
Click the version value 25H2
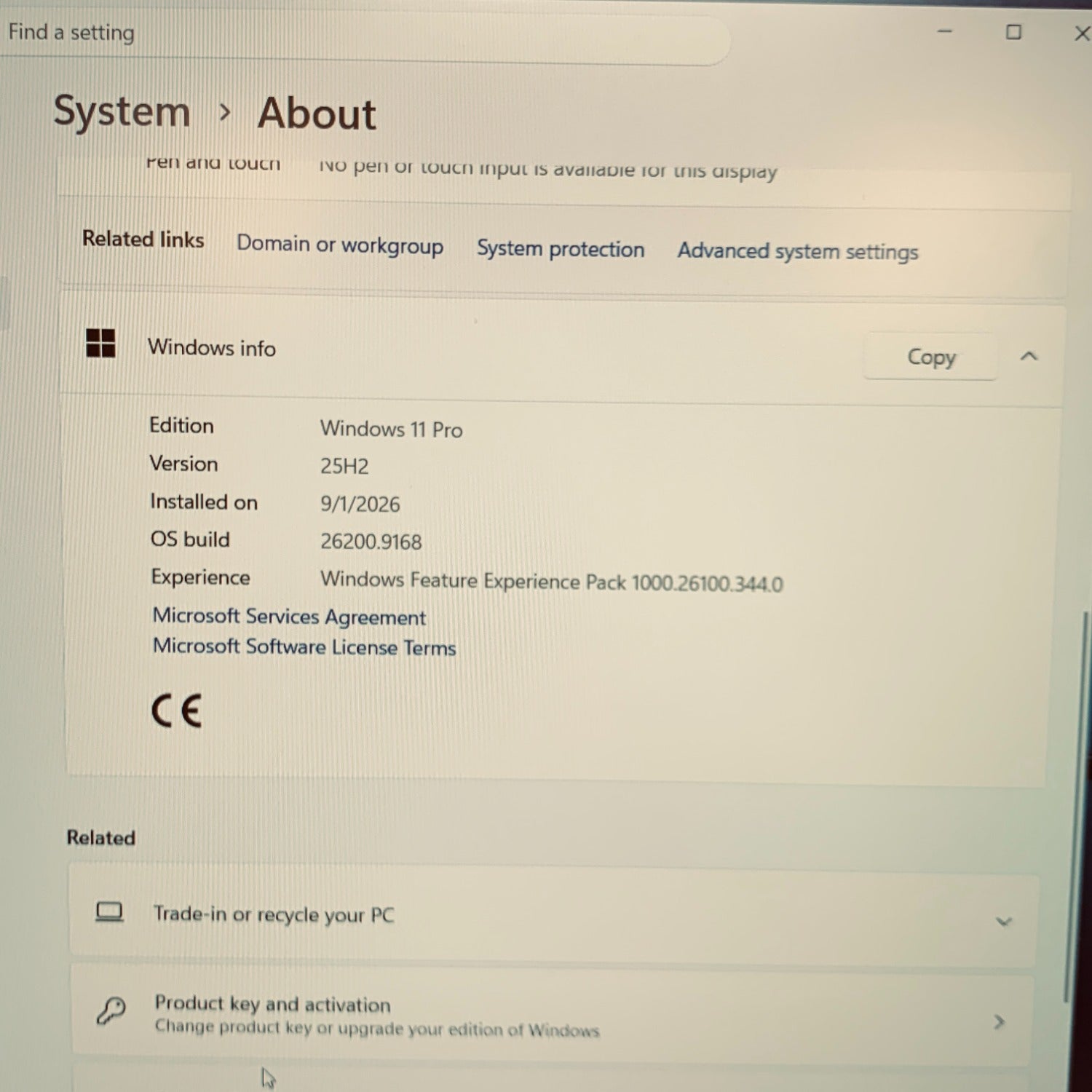tap(344, 466)
